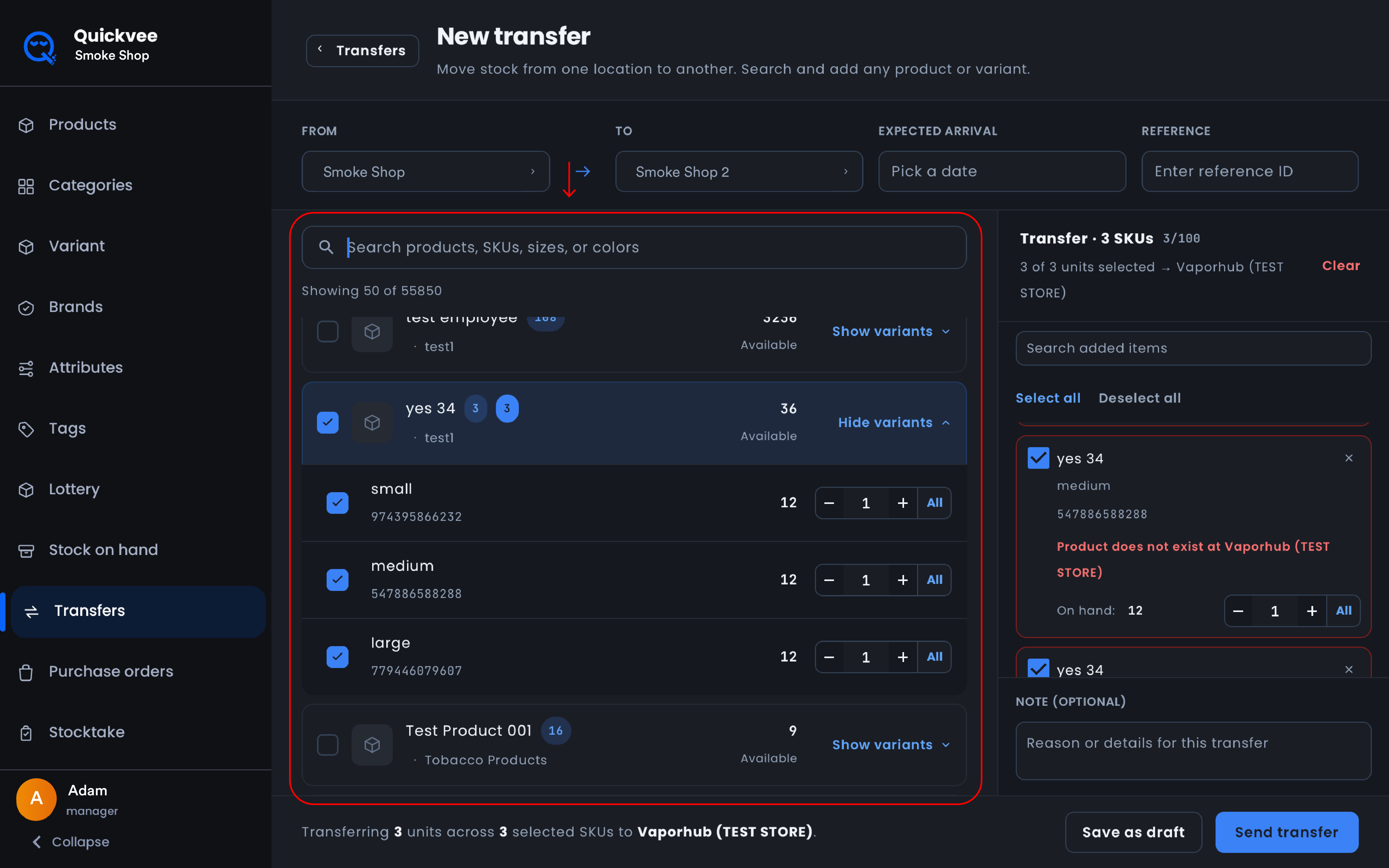1389x868 pixels.
Task: Click the yes 34 product box icon
Action: (372, 422)
